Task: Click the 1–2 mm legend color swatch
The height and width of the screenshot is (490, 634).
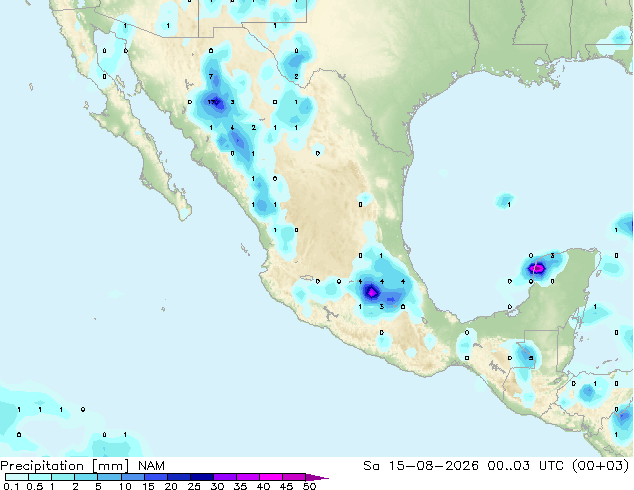Action: pos(63,477)
